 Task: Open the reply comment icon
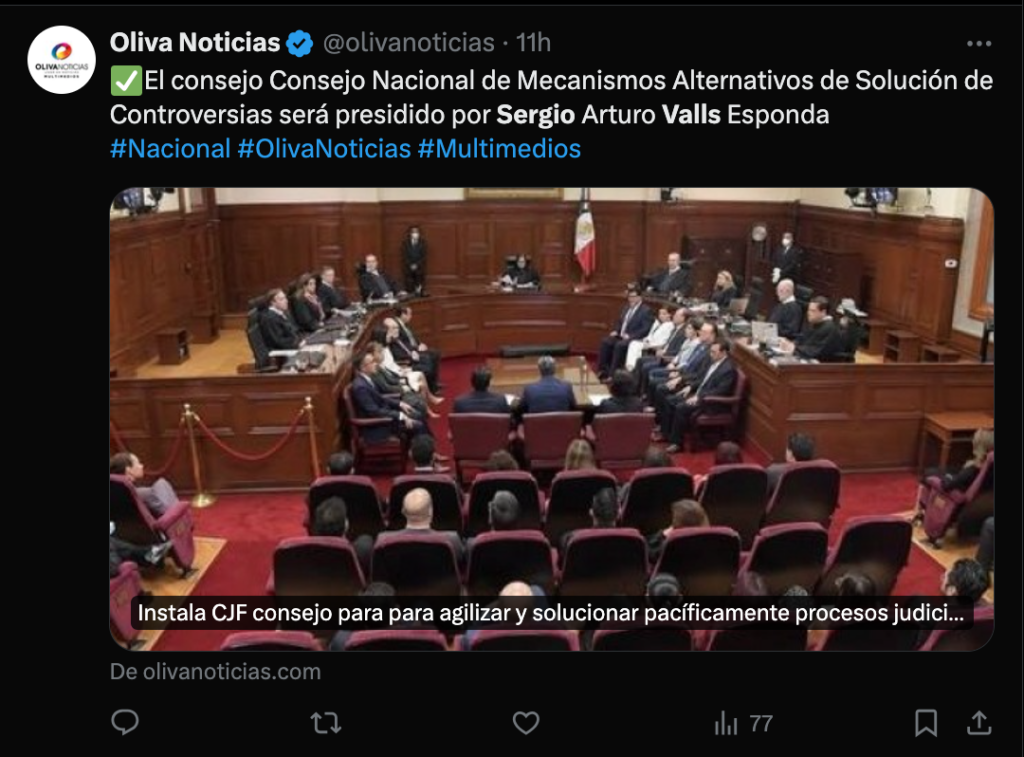tap(125, 722)
